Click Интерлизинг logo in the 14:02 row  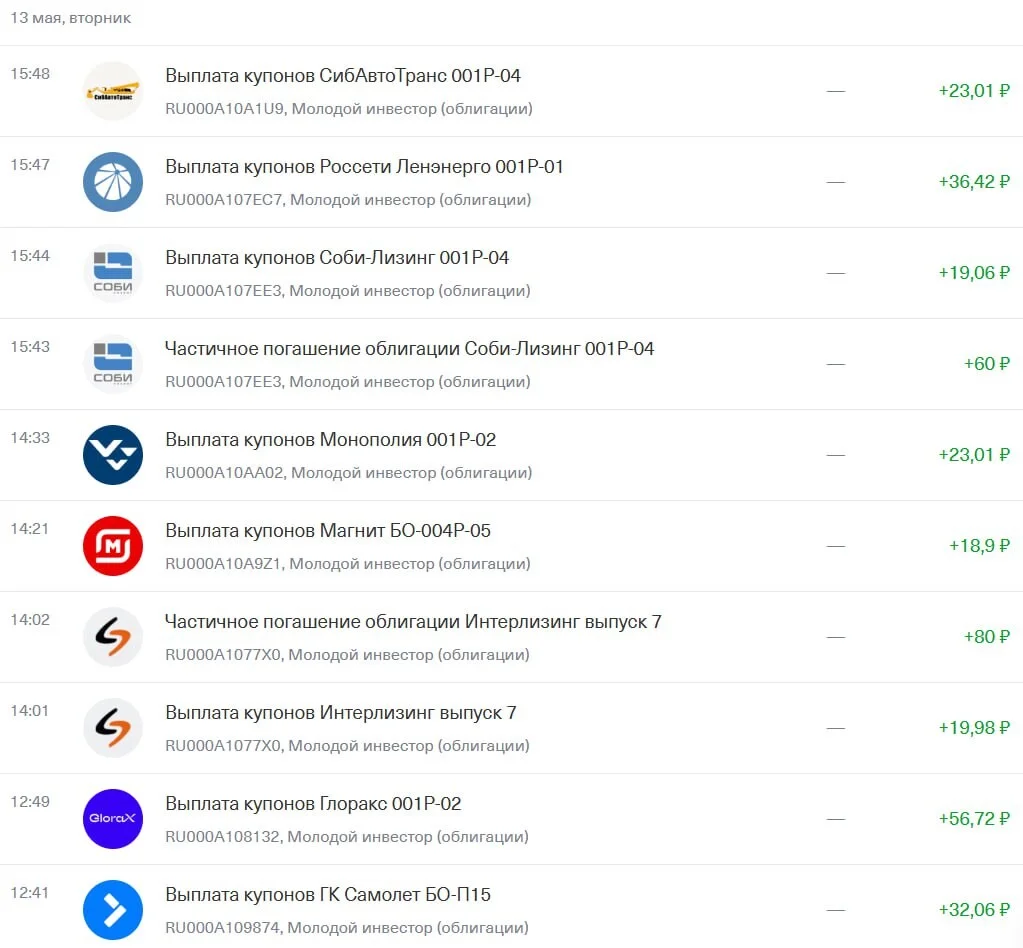pyautogui.click(x=113, y=637)
